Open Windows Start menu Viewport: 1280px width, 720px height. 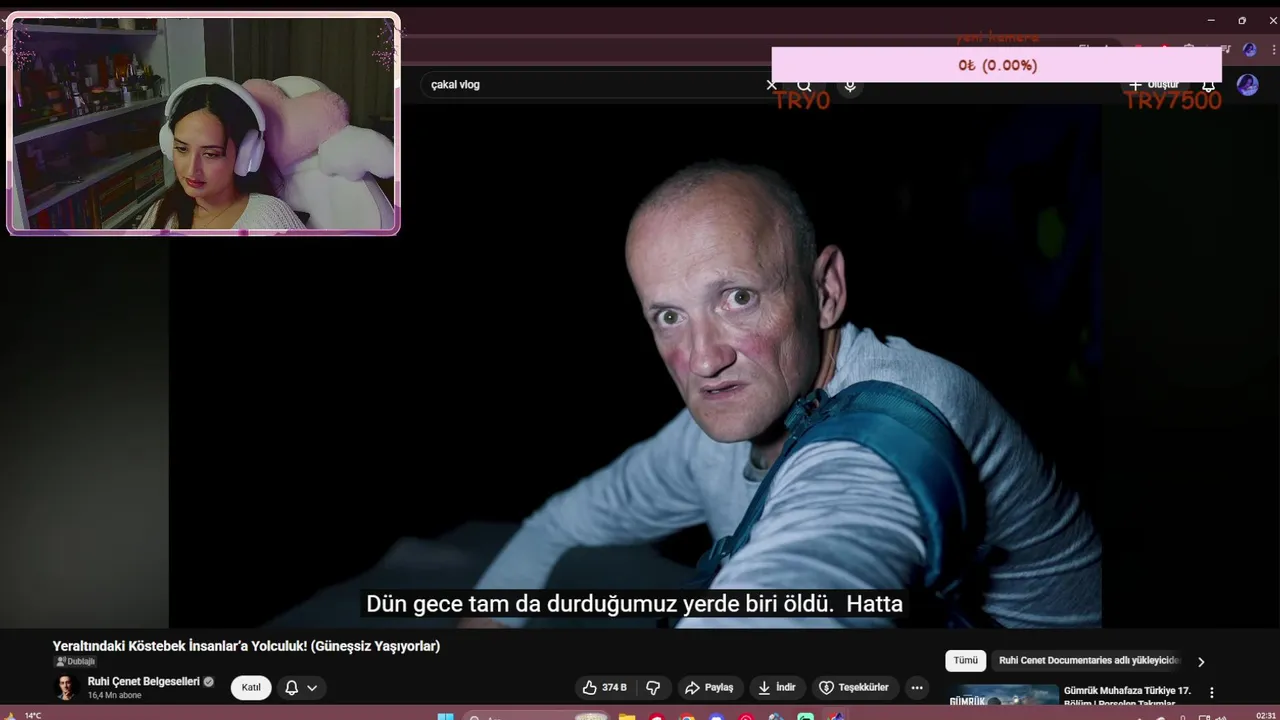point(445,716)
